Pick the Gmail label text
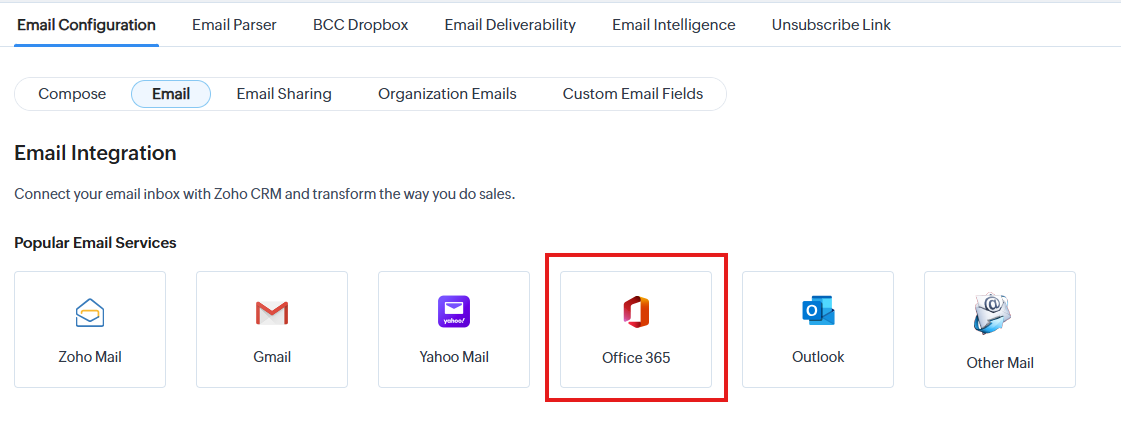Viewport: 1121px width, 442px height. (272, 357)
